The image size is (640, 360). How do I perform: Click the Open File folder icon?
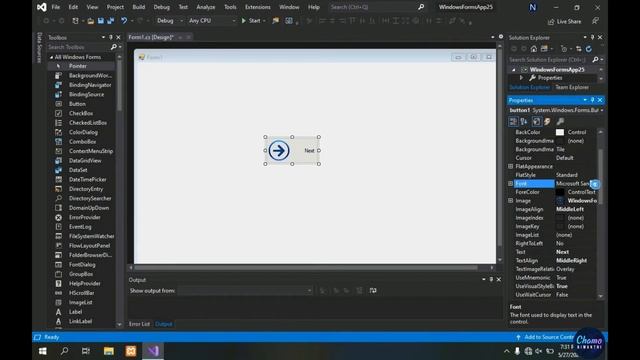90,21
